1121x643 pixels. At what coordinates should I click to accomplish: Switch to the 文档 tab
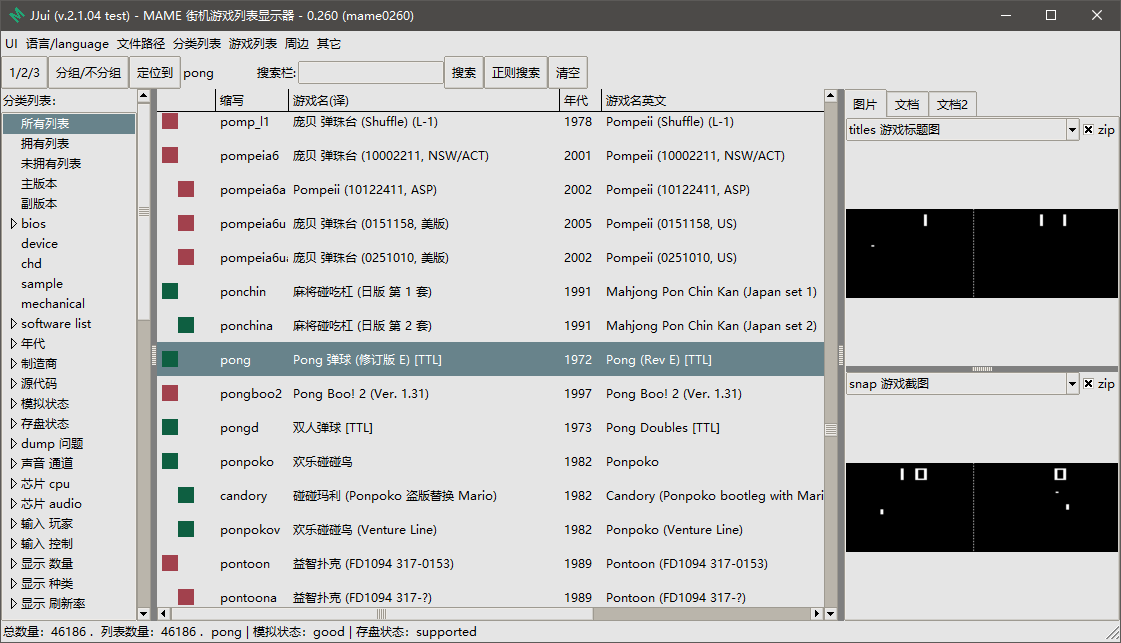pyautogui.click(x=907, y=105)
